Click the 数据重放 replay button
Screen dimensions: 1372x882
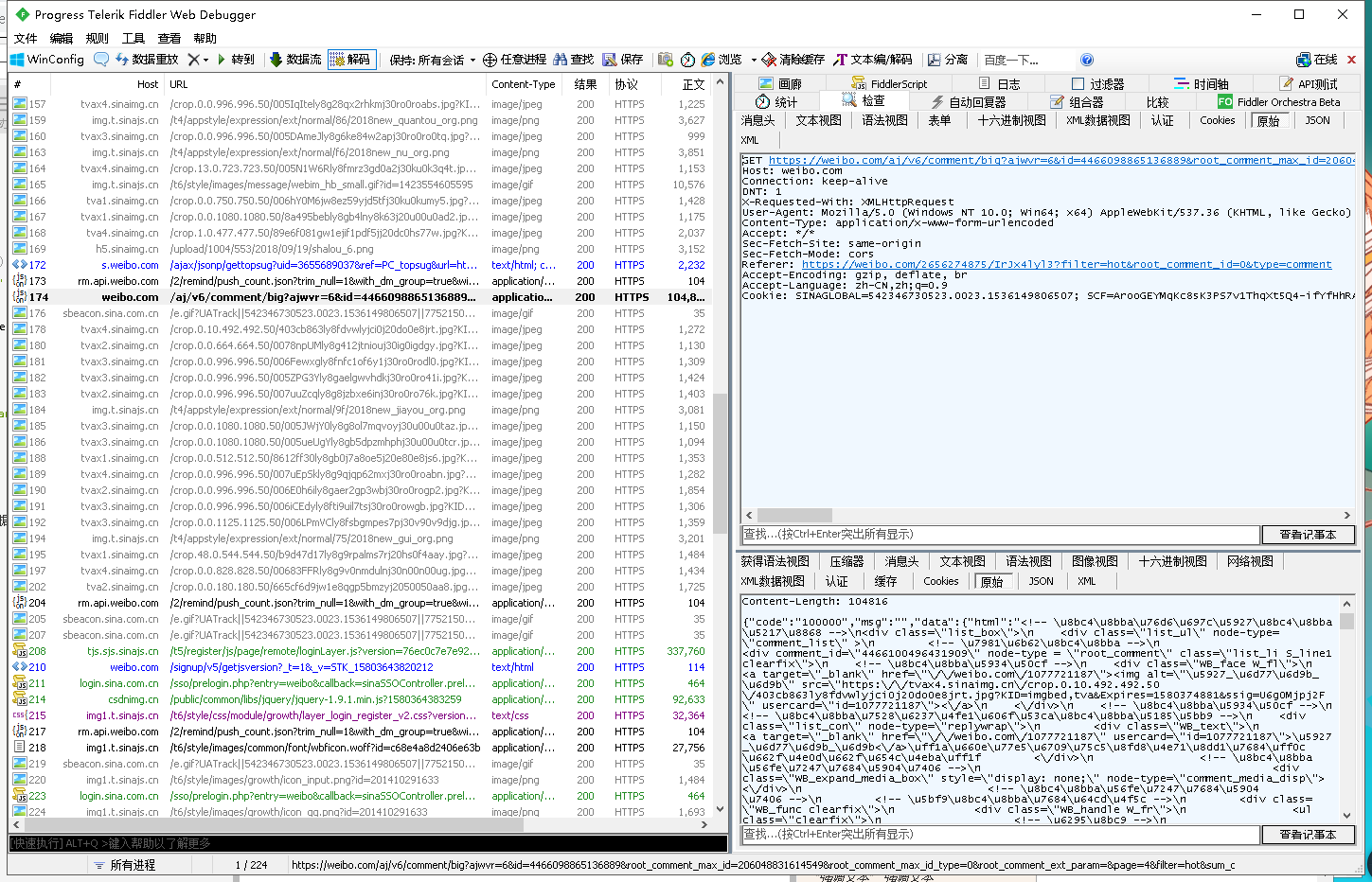(147, 60)
